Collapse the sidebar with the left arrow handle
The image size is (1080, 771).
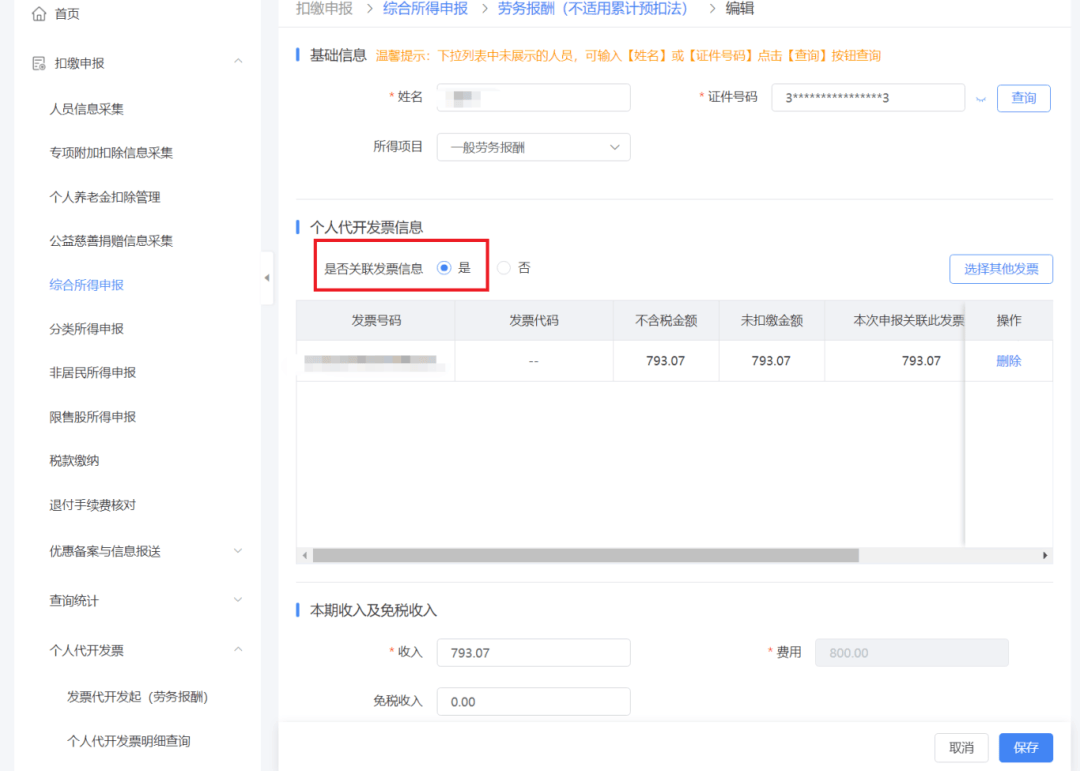point(267,277)
